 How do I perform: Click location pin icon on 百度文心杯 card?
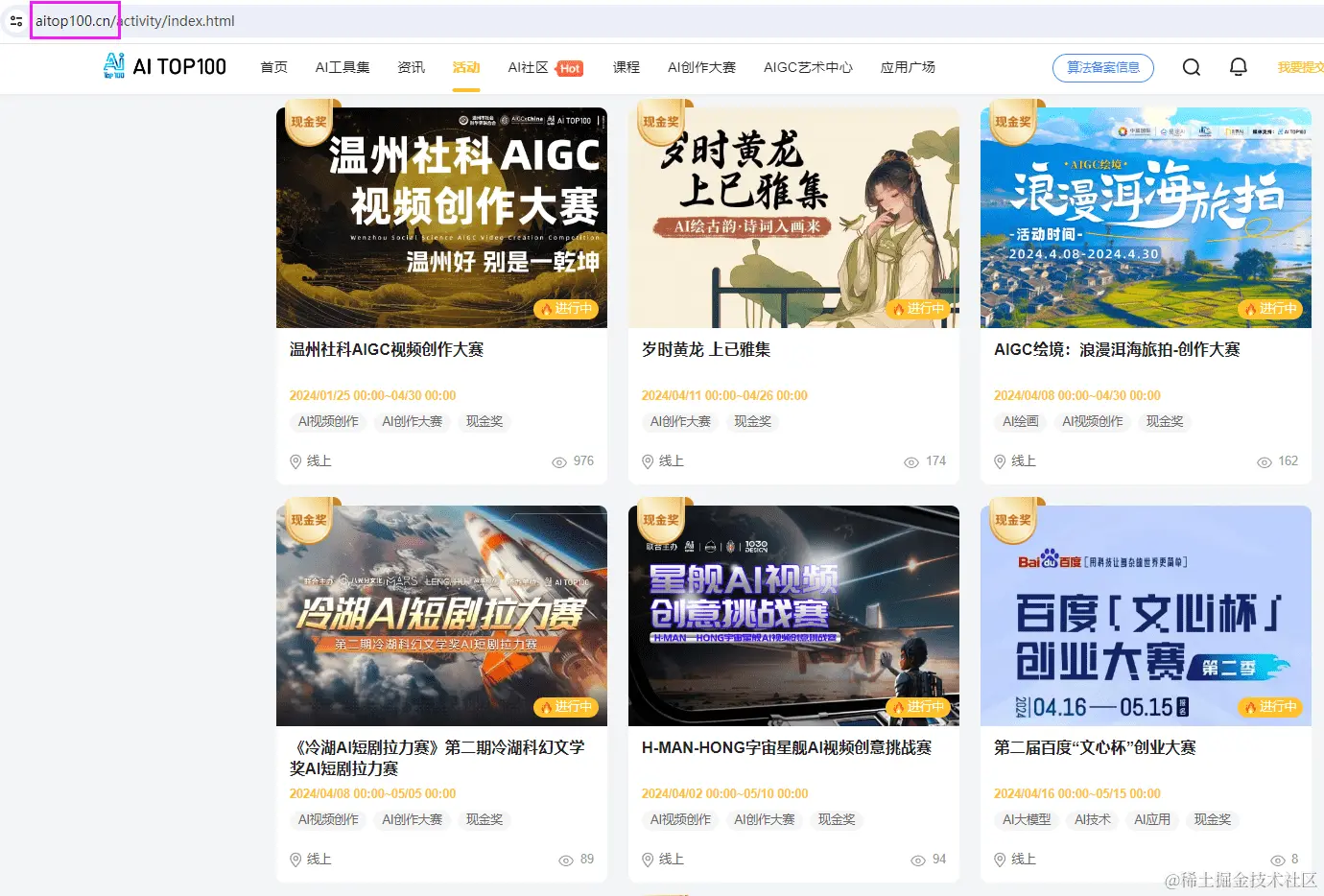click(x=1000, y=860)
